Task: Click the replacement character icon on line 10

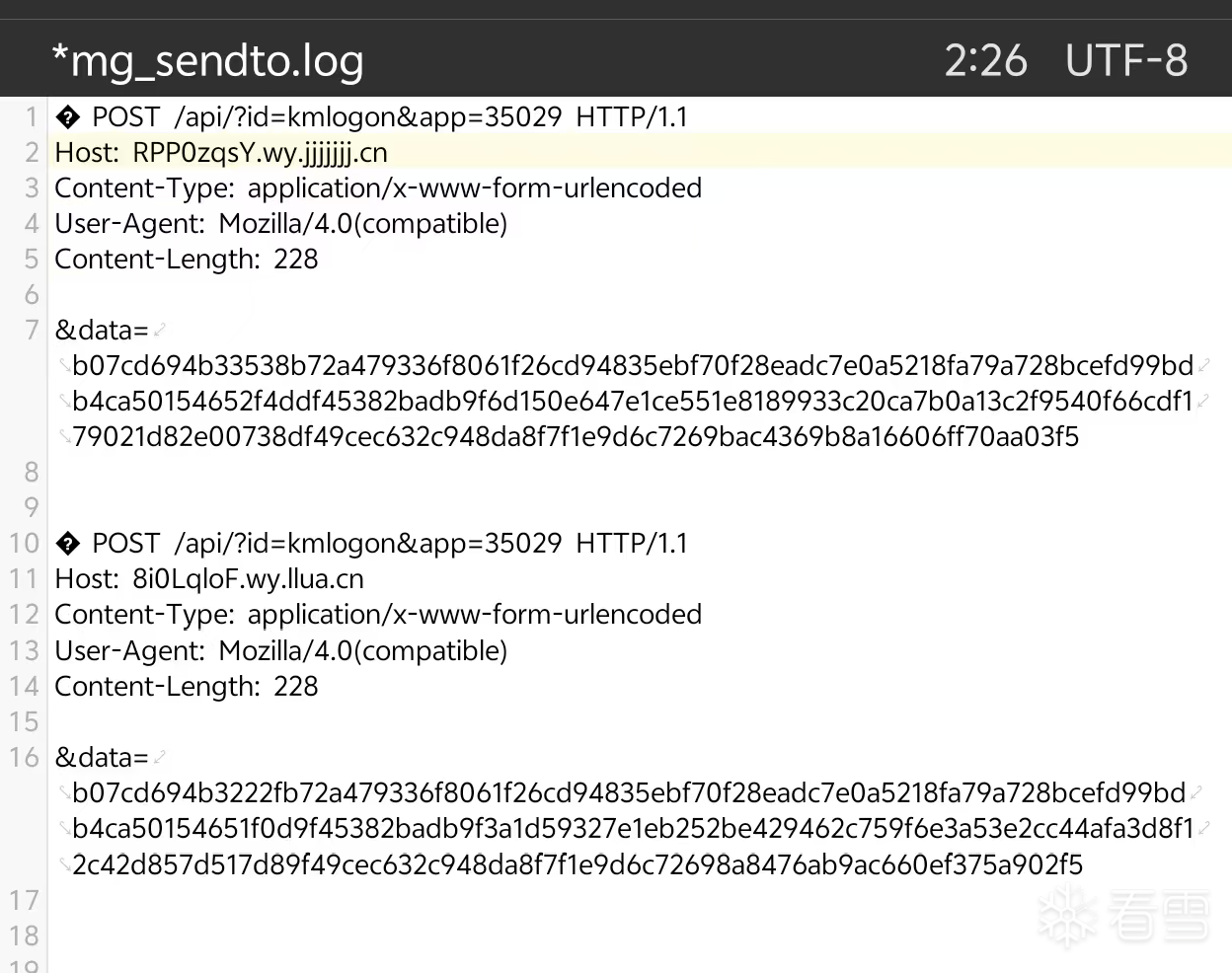Action: pyautogui.click(x=67, y=544)
